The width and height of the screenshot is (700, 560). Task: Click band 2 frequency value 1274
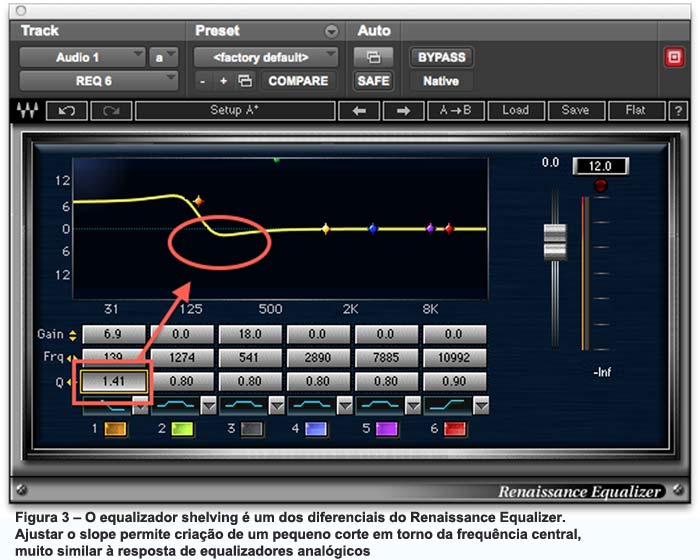(182, 357)
